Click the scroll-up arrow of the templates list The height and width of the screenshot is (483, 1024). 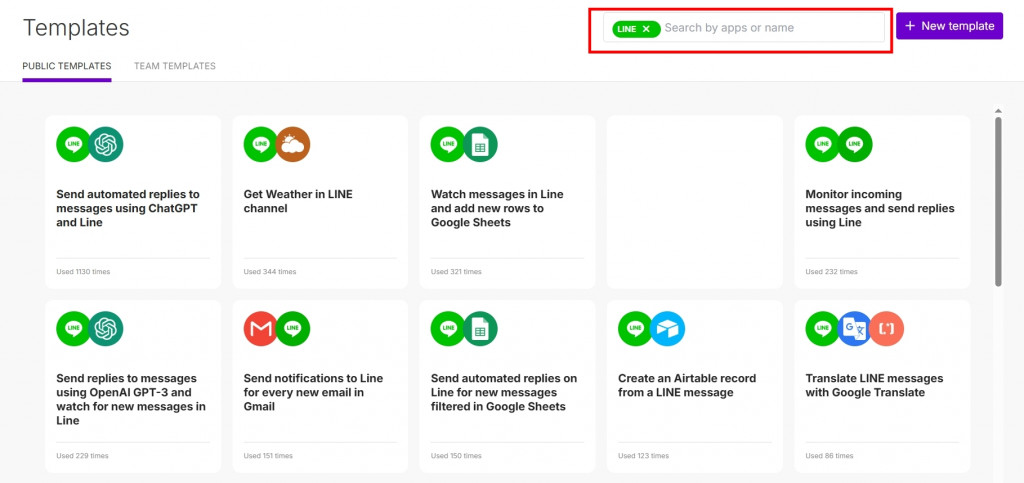[998, 111]
